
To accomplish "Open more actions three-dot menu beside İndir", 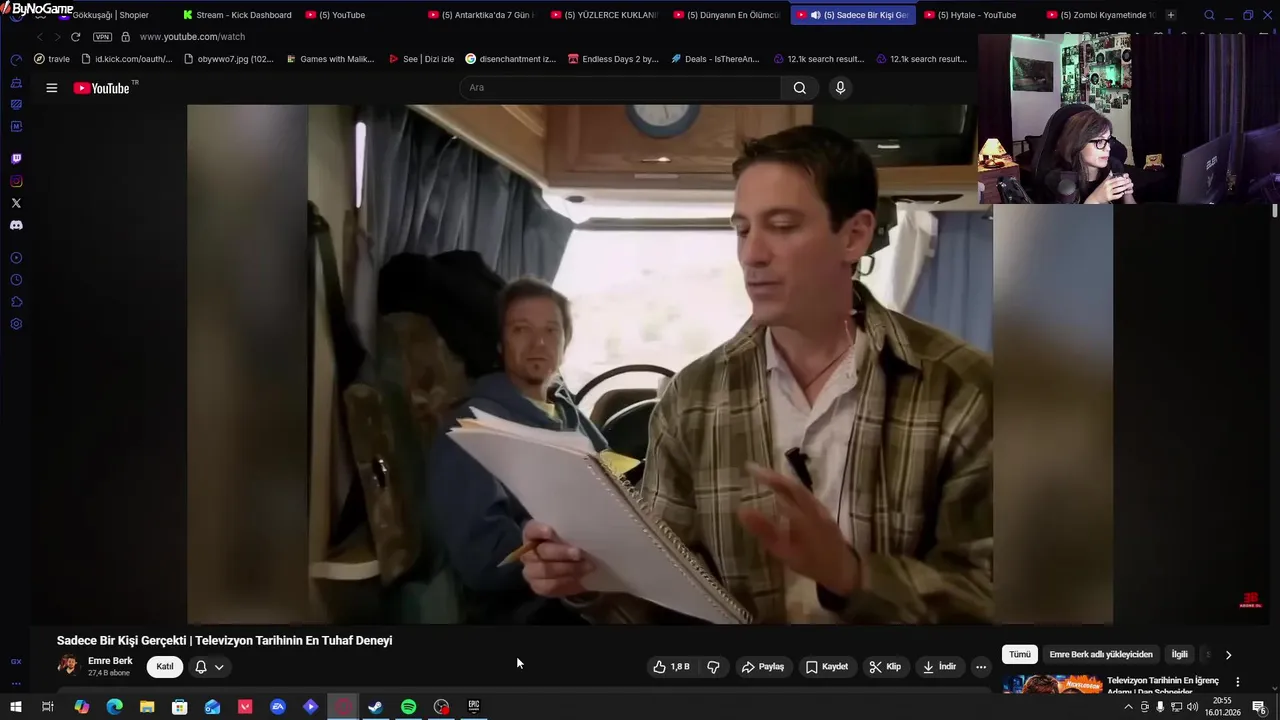I will click(x=981, y=667).
